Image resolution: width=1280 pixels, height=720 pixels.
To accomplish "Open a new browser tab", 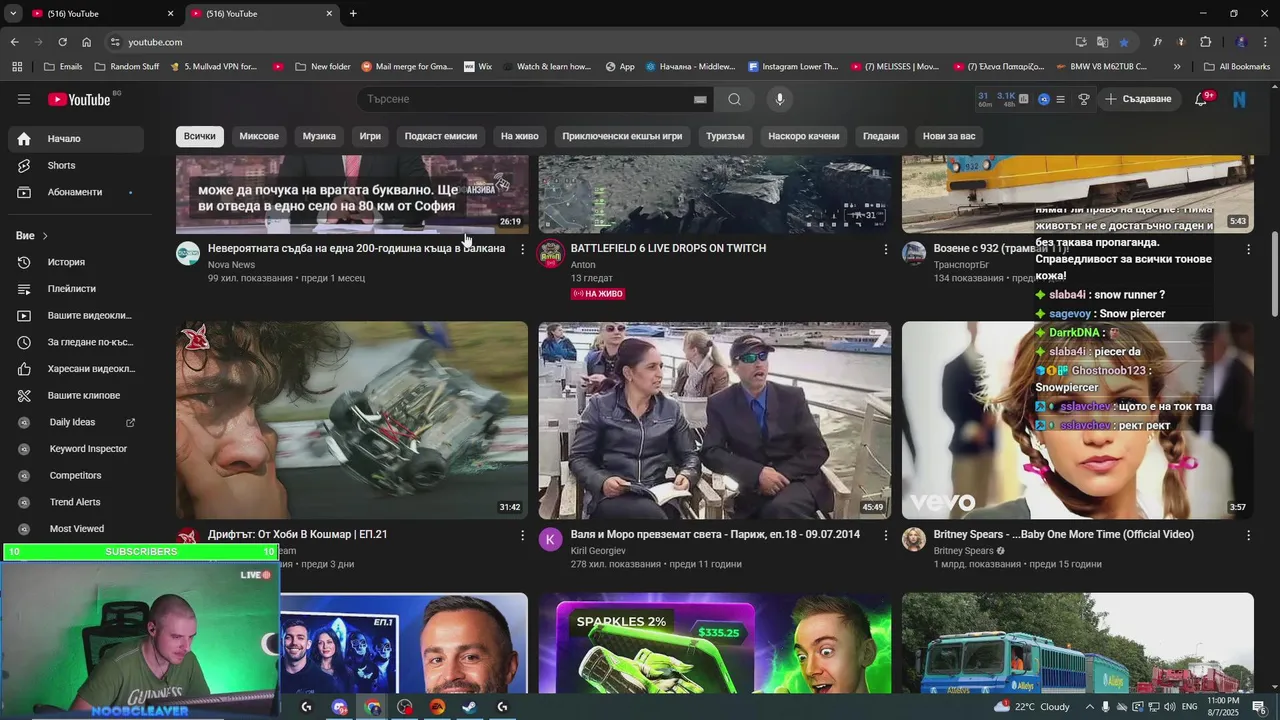I will click(353, 13).
